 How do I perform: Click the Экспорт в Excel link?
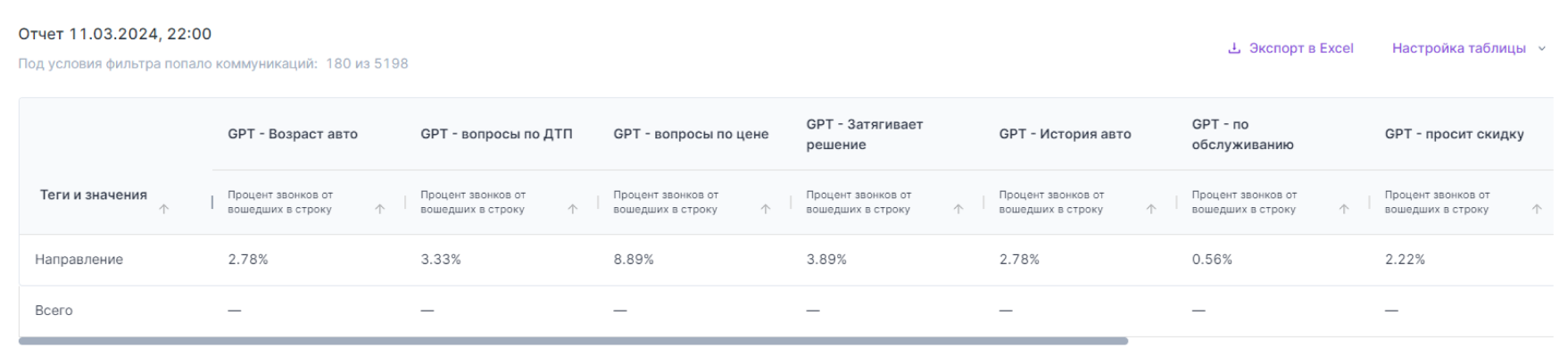1300,48
